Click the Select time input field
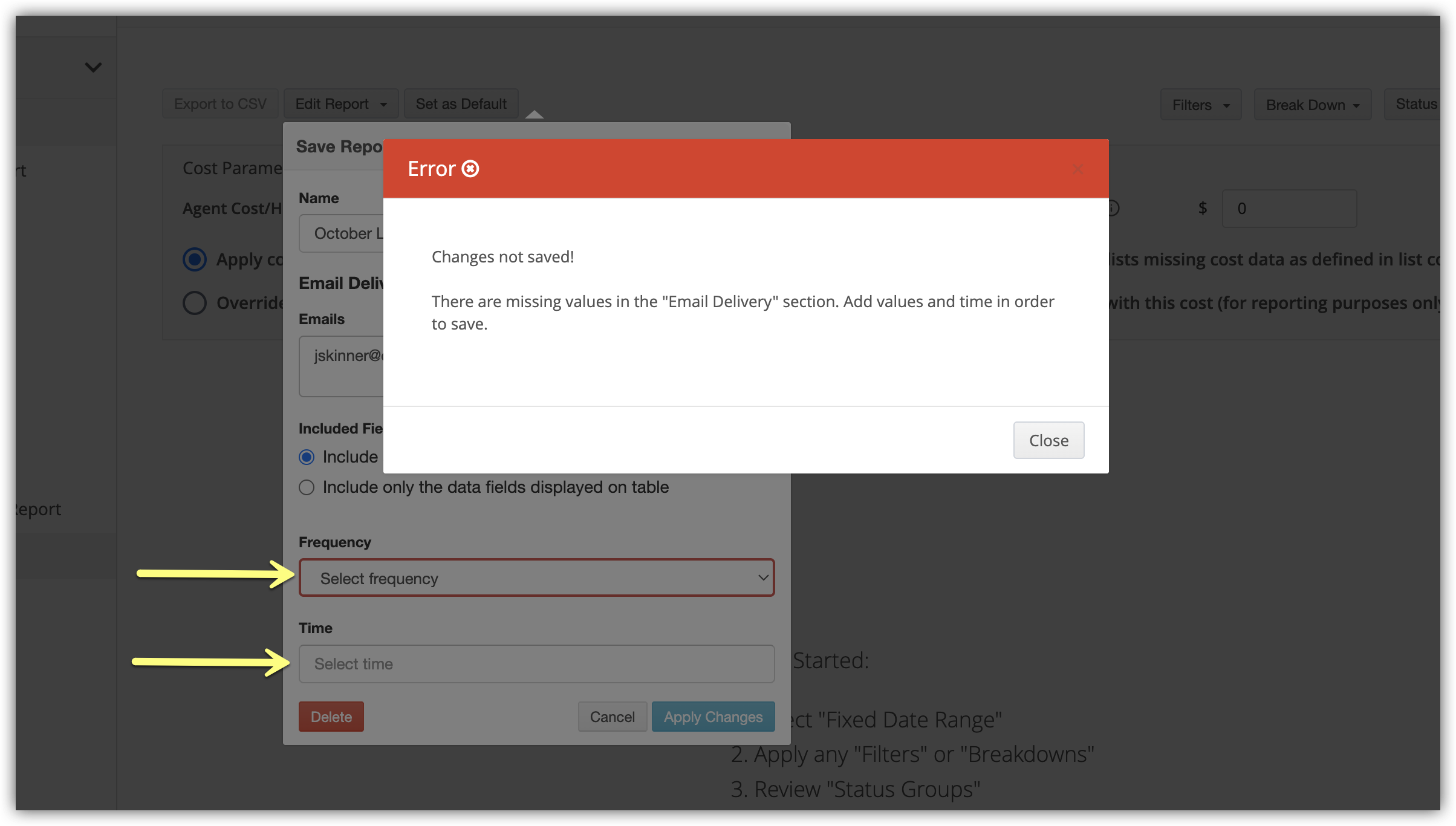 (x=536, y=664)
